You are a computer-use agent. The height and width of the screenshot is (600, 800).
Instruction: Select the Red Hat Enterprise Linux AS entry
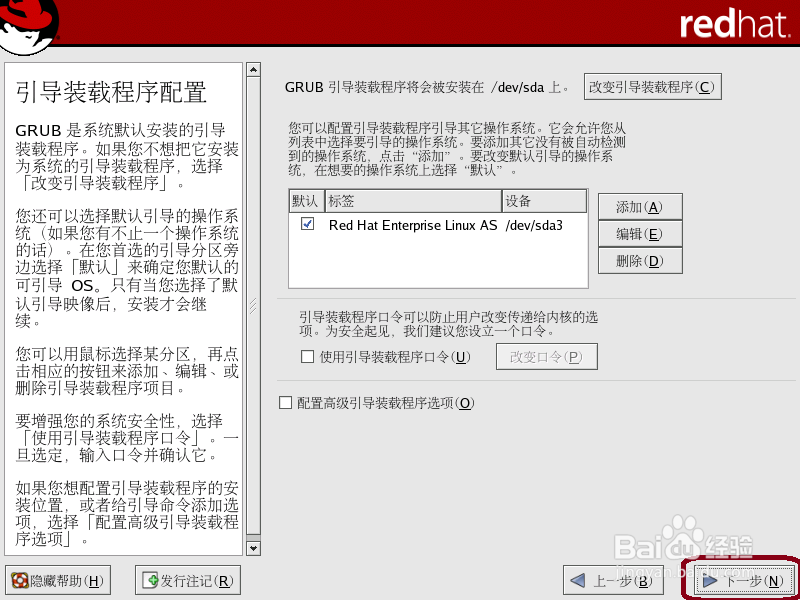coord(413,225)
